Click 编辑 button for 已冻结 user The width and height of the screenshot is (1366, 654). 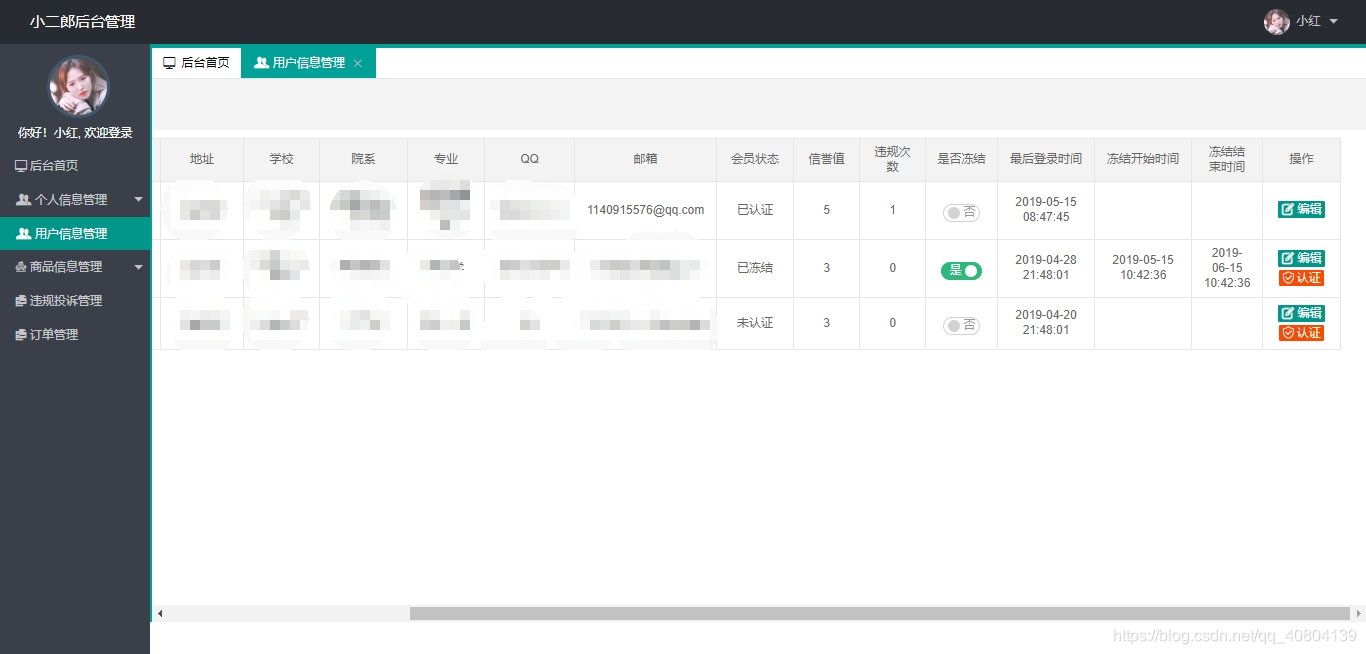1301,258
